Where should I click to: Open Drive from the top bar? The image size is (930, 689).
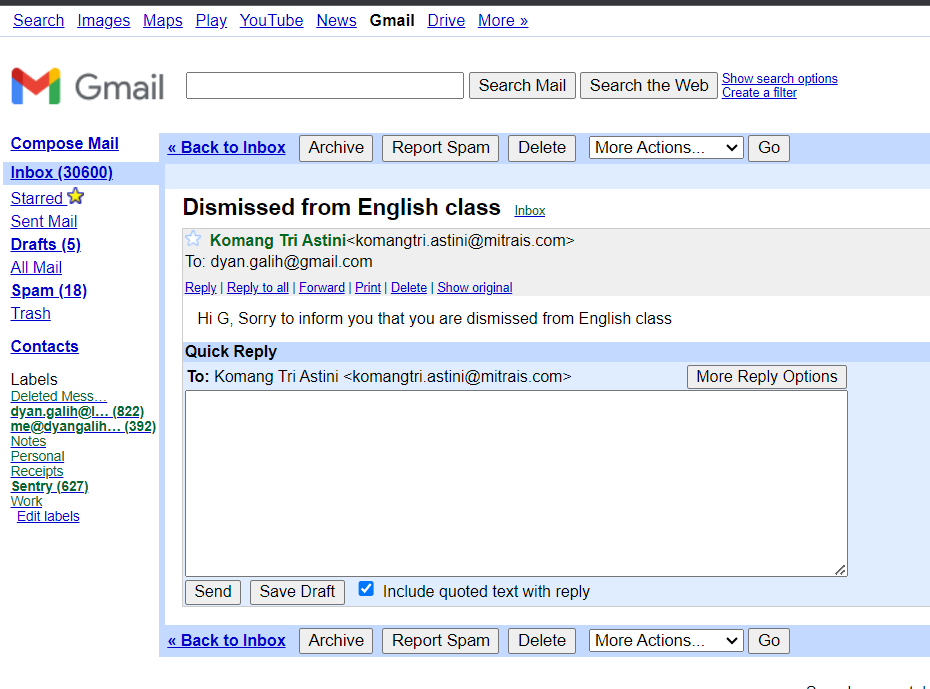coord(446,21)
